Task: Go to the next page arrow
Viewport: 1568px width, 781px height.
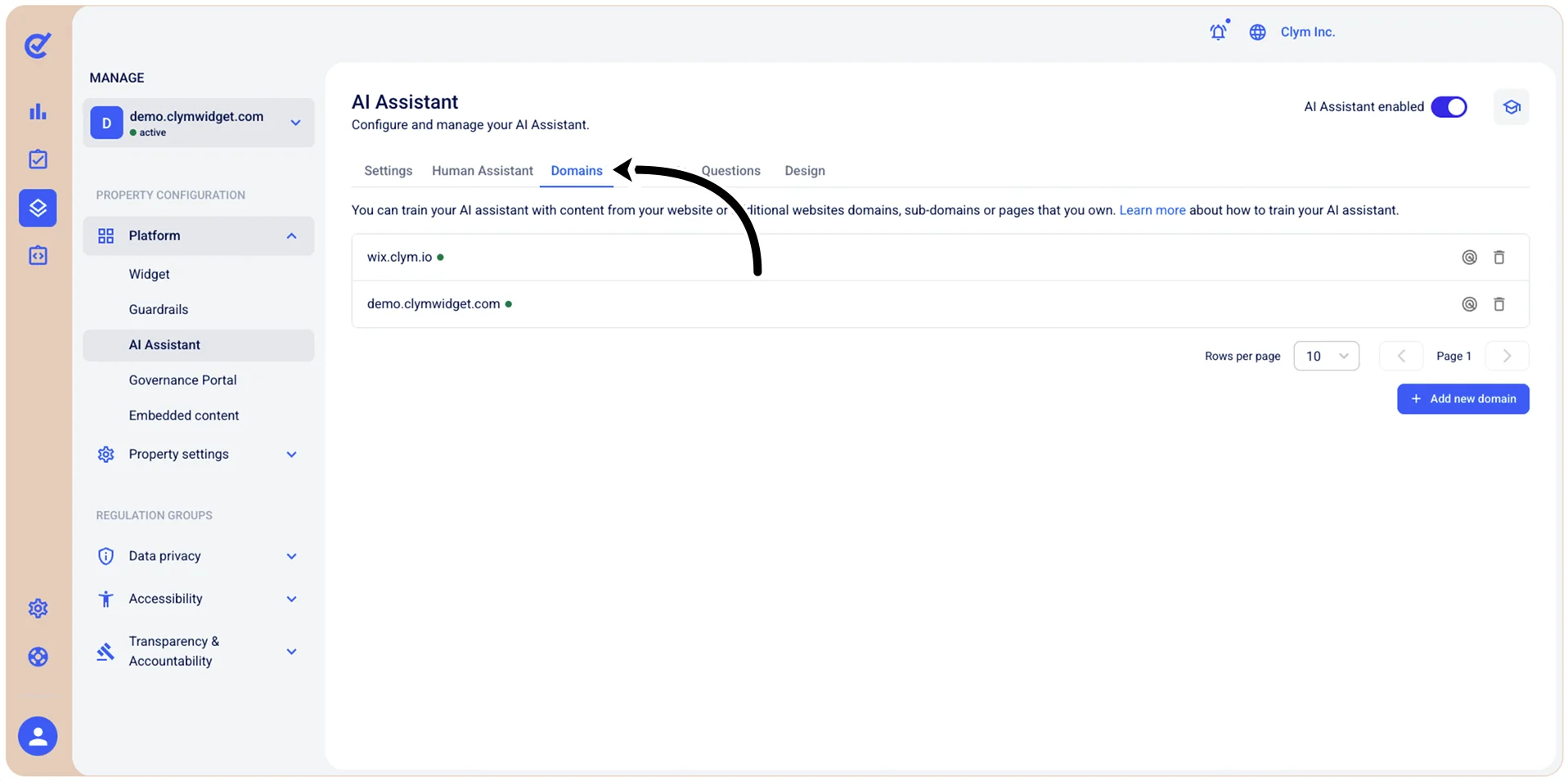Action: point(1507,357)
